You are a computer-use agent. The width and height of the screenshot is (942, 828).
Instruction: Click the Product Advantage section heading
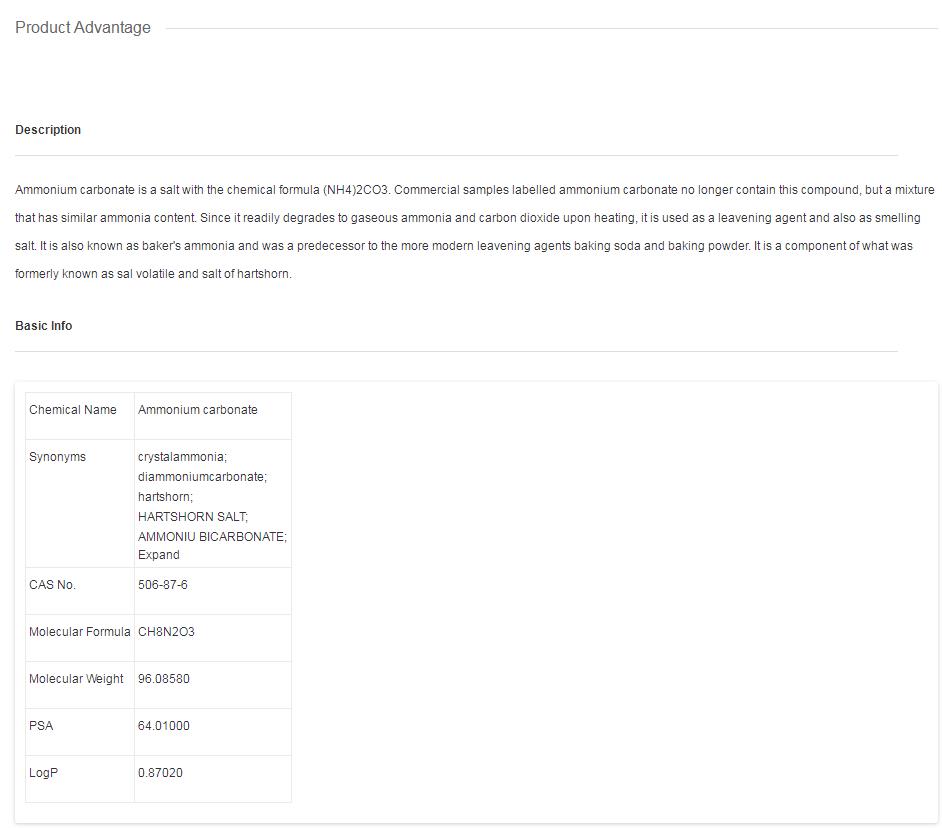83,28
